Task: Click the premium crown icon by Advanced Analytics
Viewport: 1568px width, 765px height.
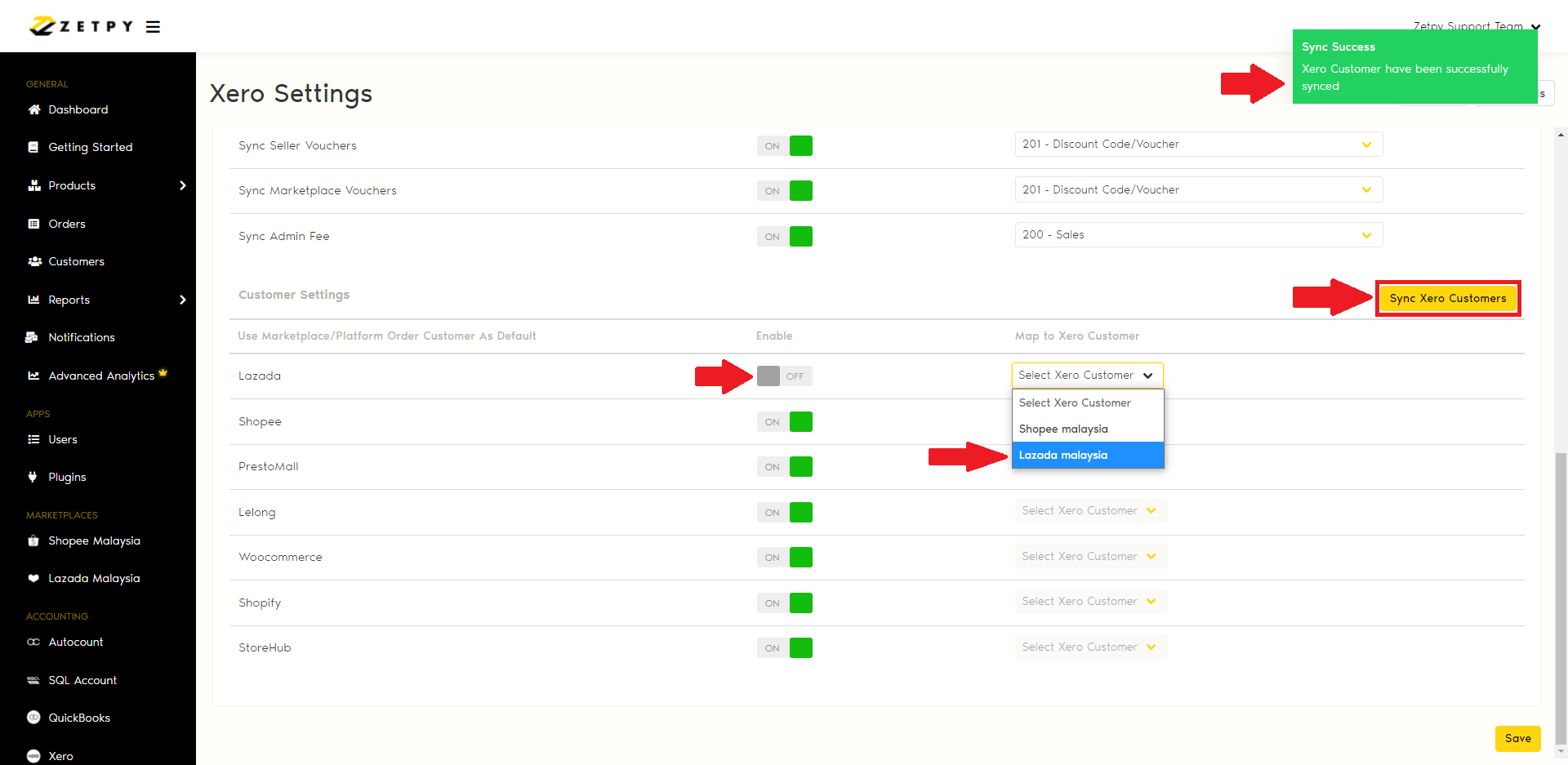Action: [x=163, y=372]
